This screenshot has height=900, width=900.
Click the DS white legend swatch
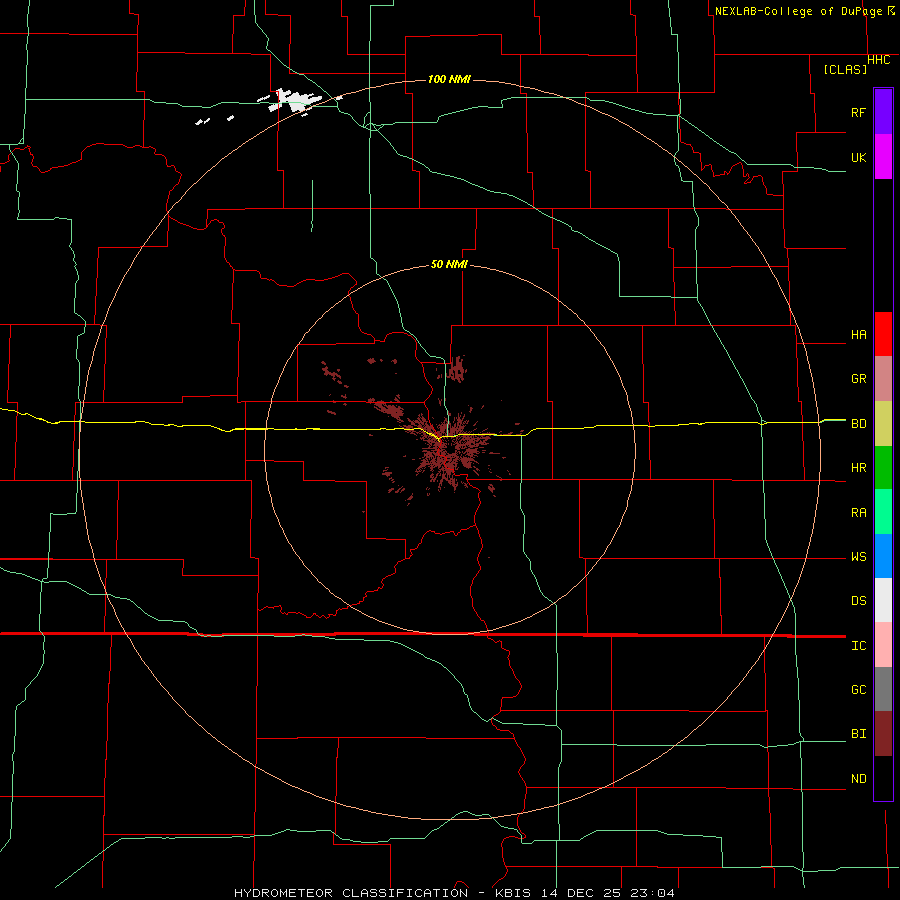tap(883, 600)
